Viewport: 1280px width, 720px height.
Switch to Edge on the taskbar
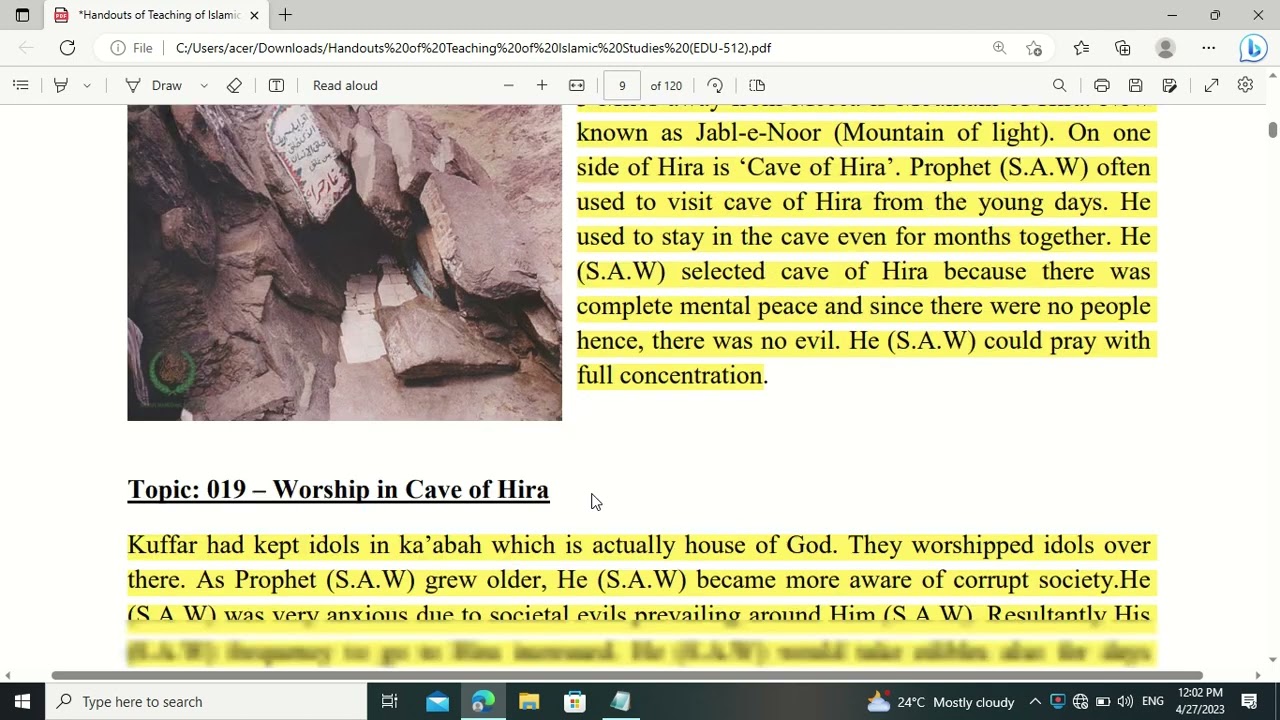483,701
